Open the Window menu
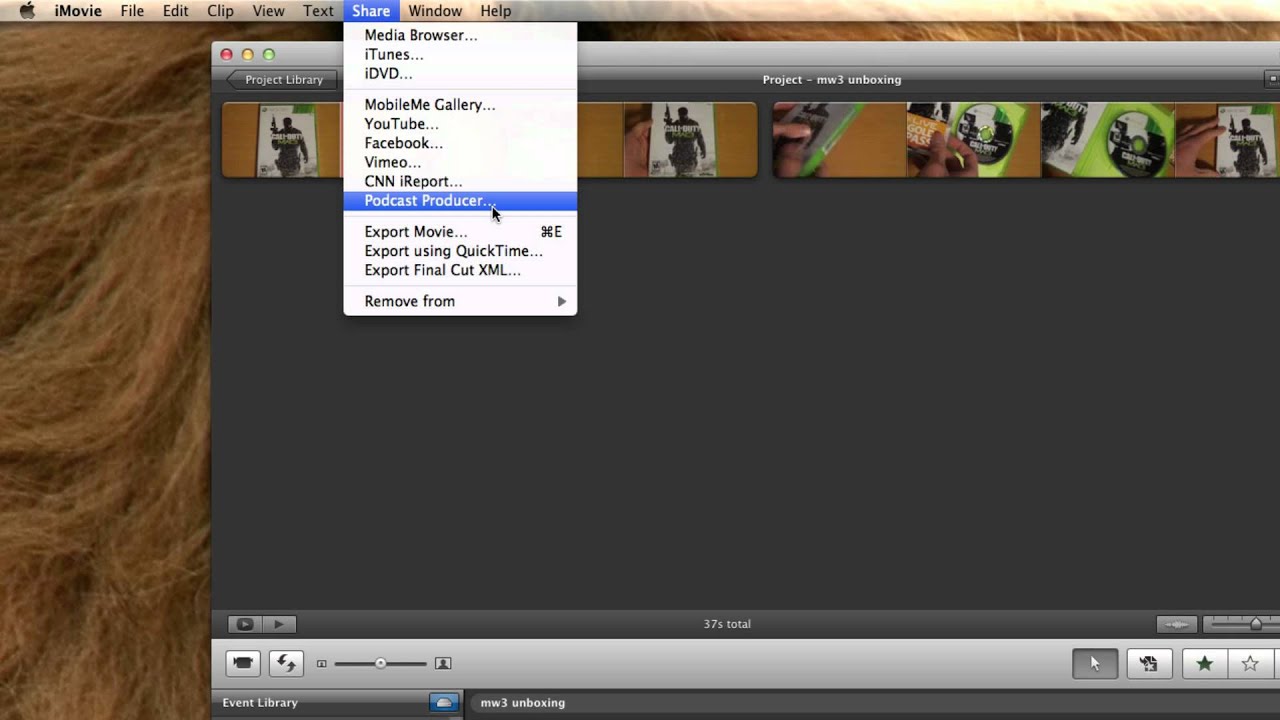The image size is (1280, 720). [x=435, y=11]
